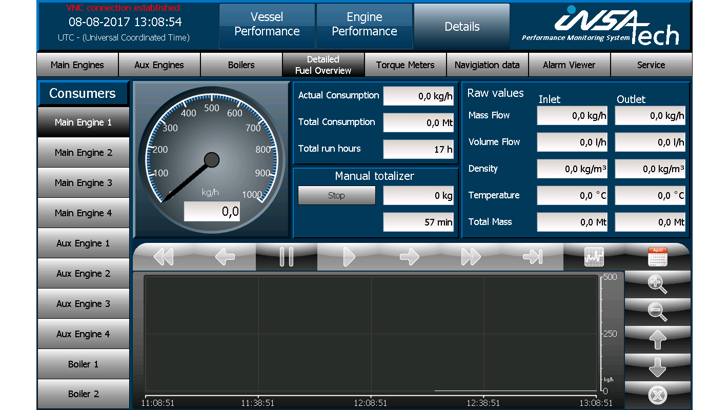Image resolution: width=728 pixels, height=410 pixels.
Task: Click the Raw values heading
Action: click(x=495, y=93)
